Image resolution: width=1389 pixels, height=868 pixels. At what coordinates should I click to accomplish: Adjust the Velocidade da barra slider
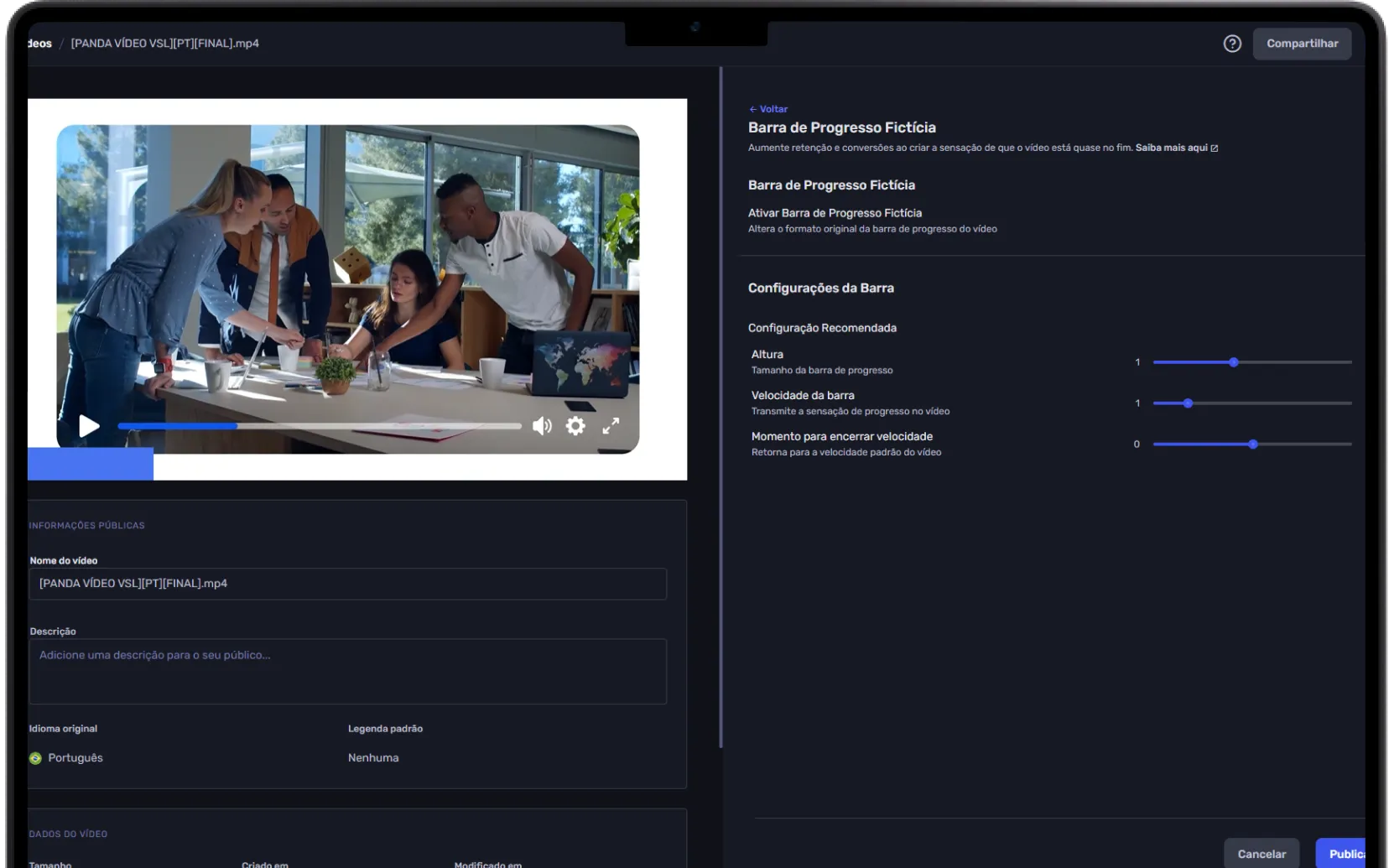coord(1252,403)
